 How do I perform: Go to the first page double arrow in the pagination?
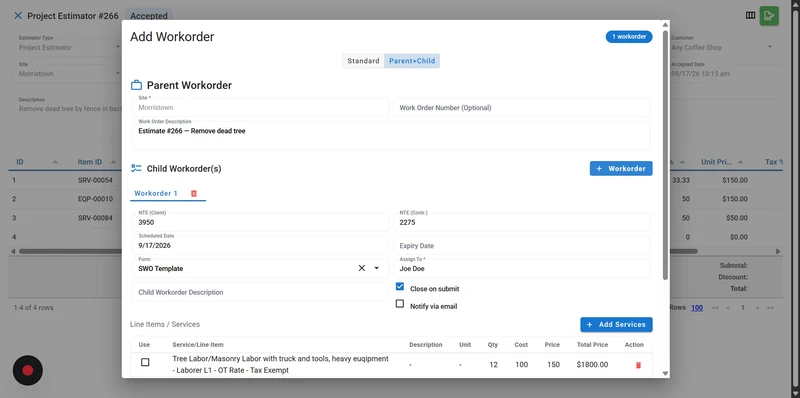pos(715,308)
